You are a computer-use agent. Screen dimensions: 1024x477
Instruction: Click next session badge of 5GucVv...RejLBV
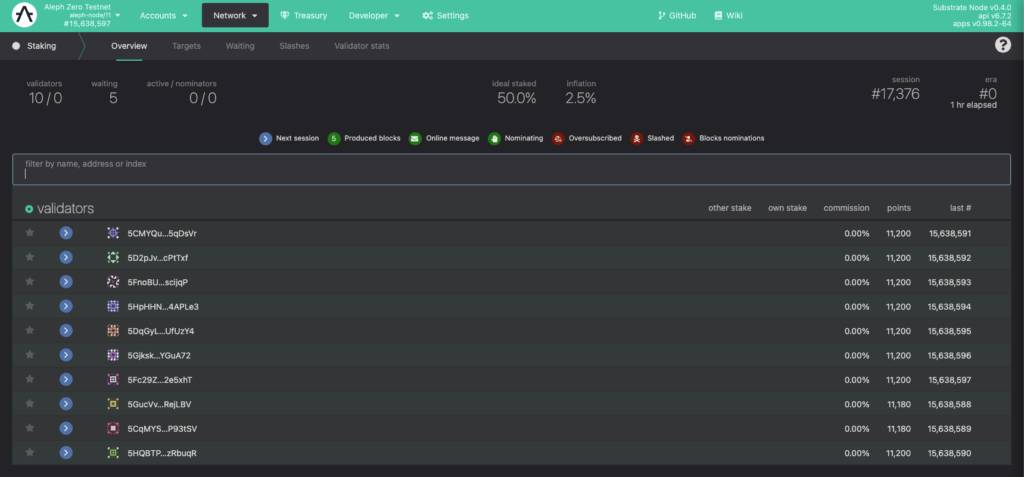tap(66, 404)
